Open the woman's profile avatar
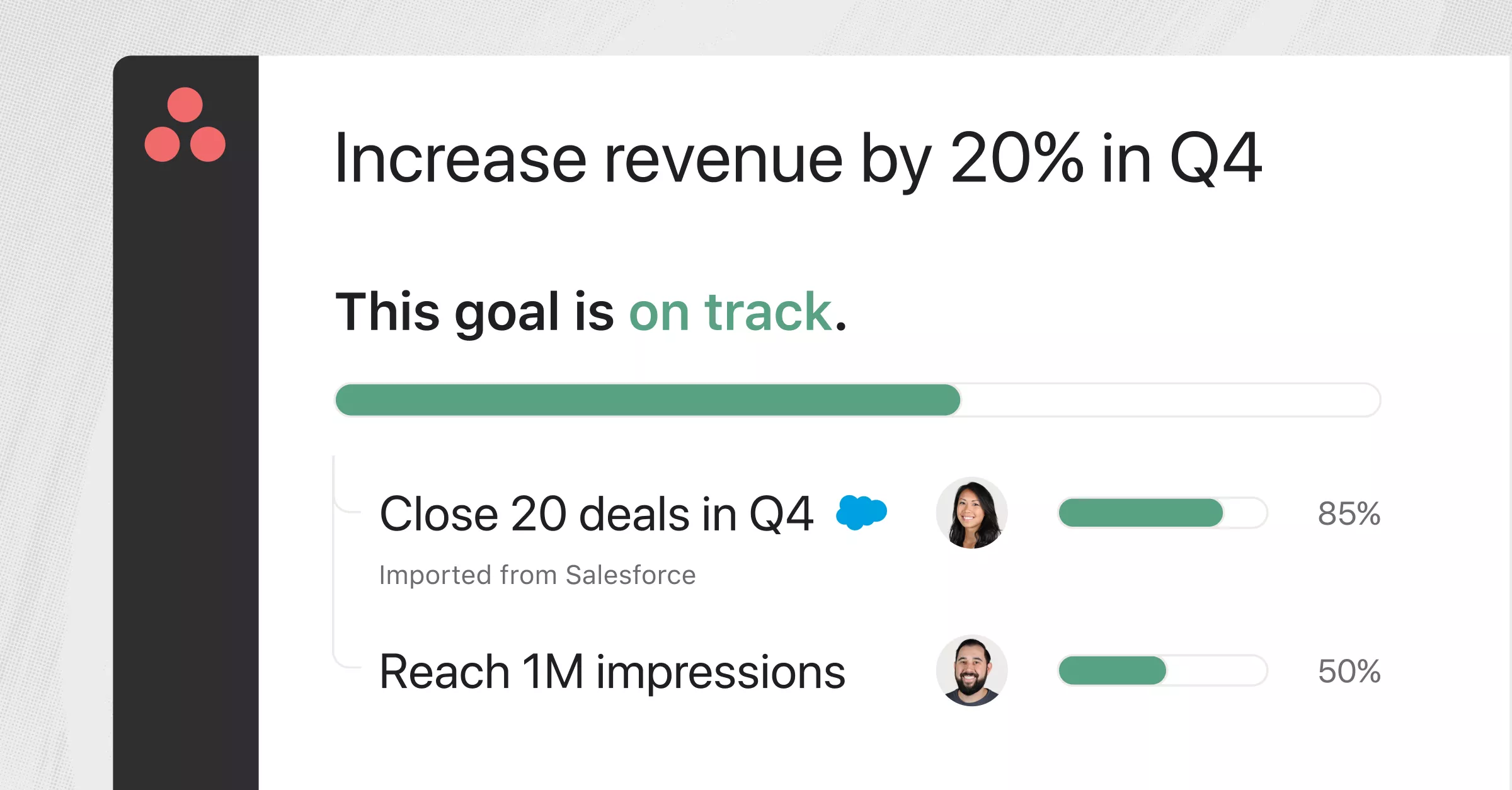The image size is (1512, 790). pos(971,513)
